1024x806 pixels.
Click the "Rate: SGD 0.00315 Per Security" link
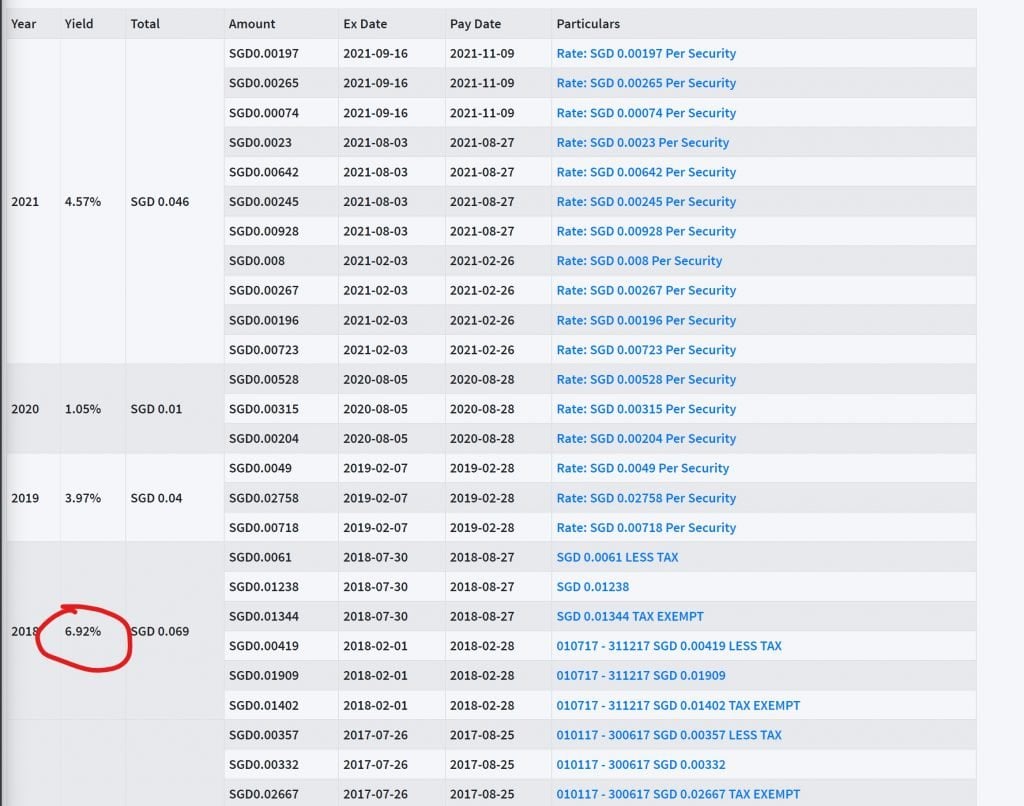646,409
